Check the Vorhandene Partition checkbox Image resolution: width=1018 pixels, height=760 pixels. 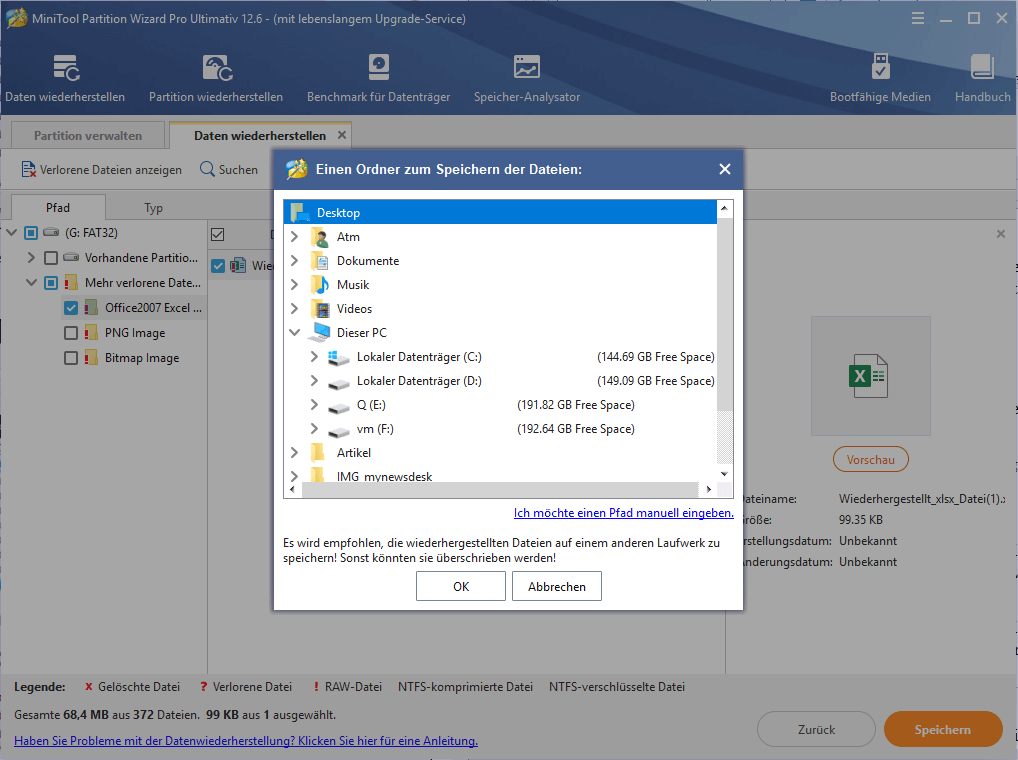(51, 258)
